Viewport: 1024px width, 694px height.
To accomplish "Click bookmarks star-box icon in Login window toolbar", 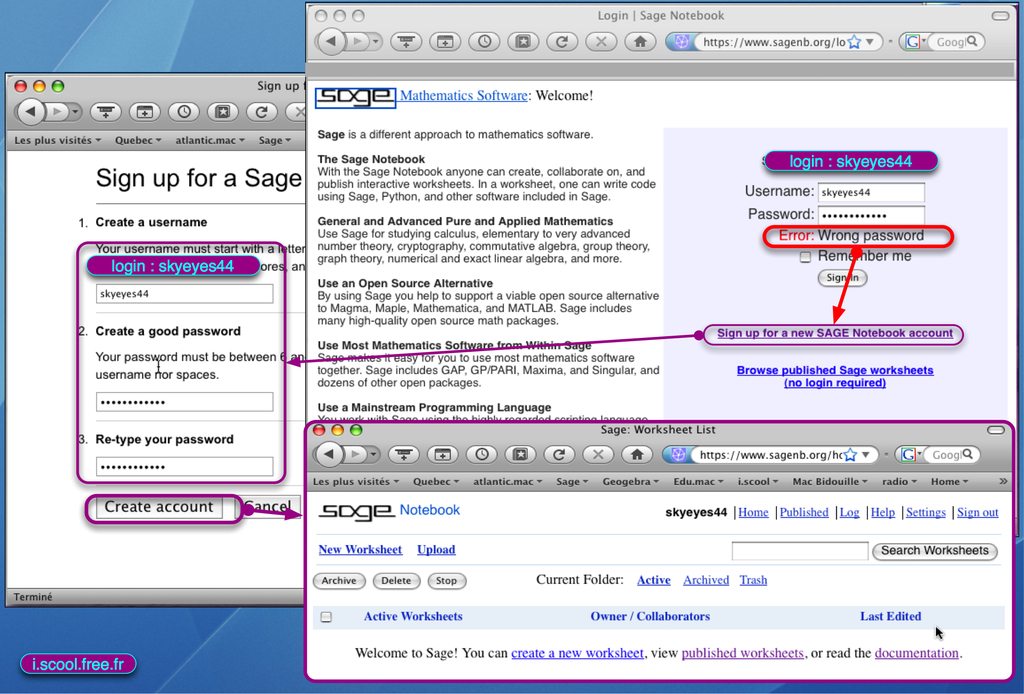I will [x=522, y=42].
